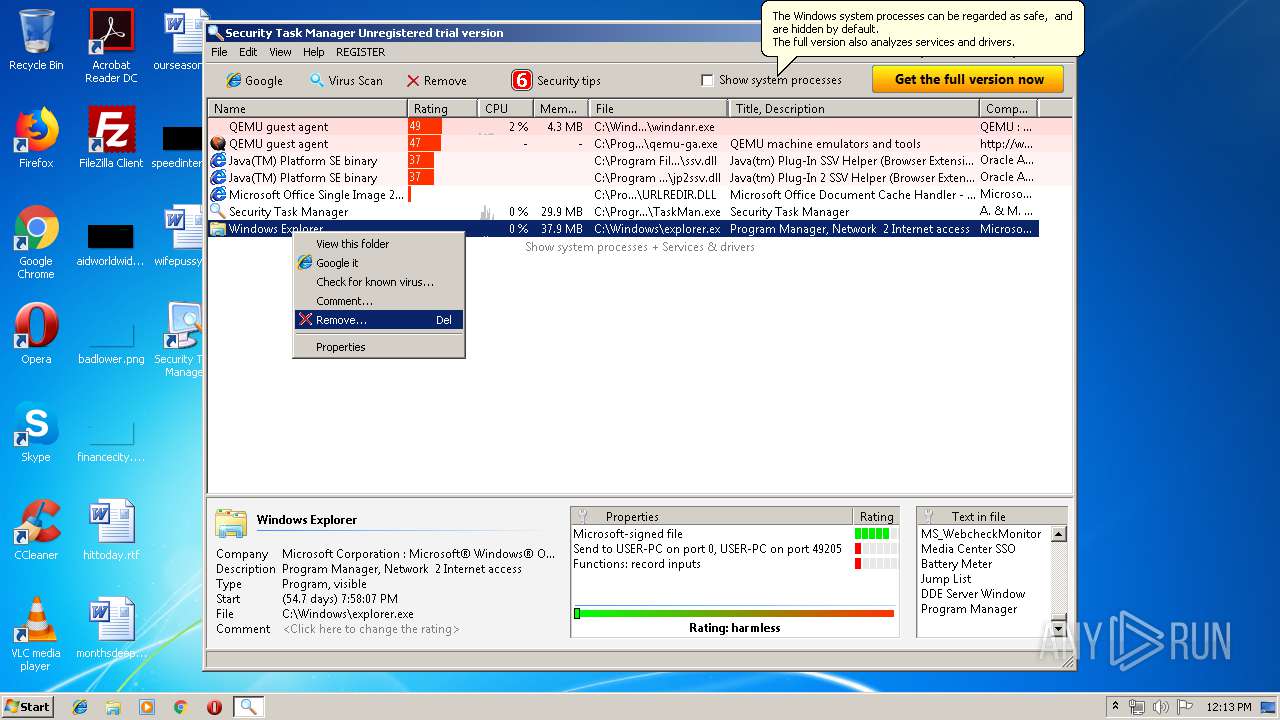The image size is (1280, 720).
Task: Select Battery Meter text entry
Action: [956, 564]
